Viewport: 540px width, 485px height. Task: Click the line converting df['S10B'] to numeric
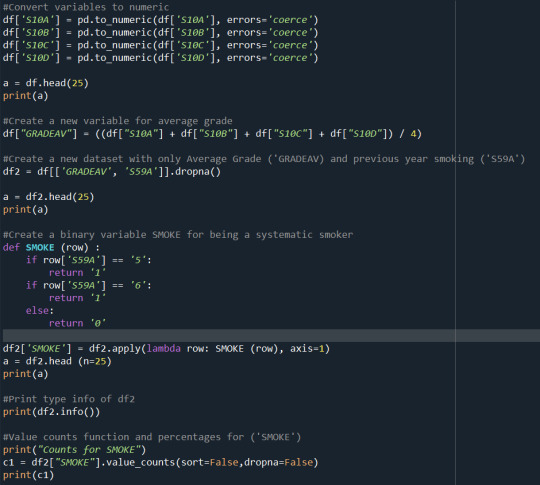tap(160, 33)
